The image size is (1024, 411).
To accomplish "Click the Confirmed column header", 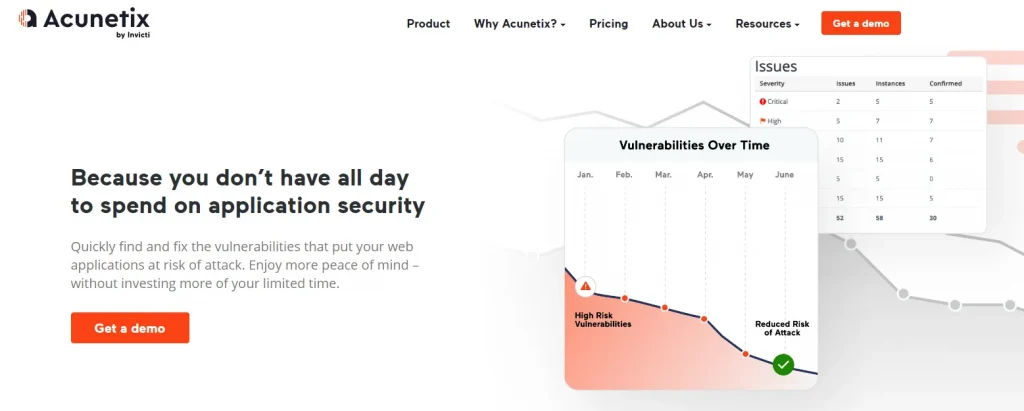I will (x=946, y=84).
